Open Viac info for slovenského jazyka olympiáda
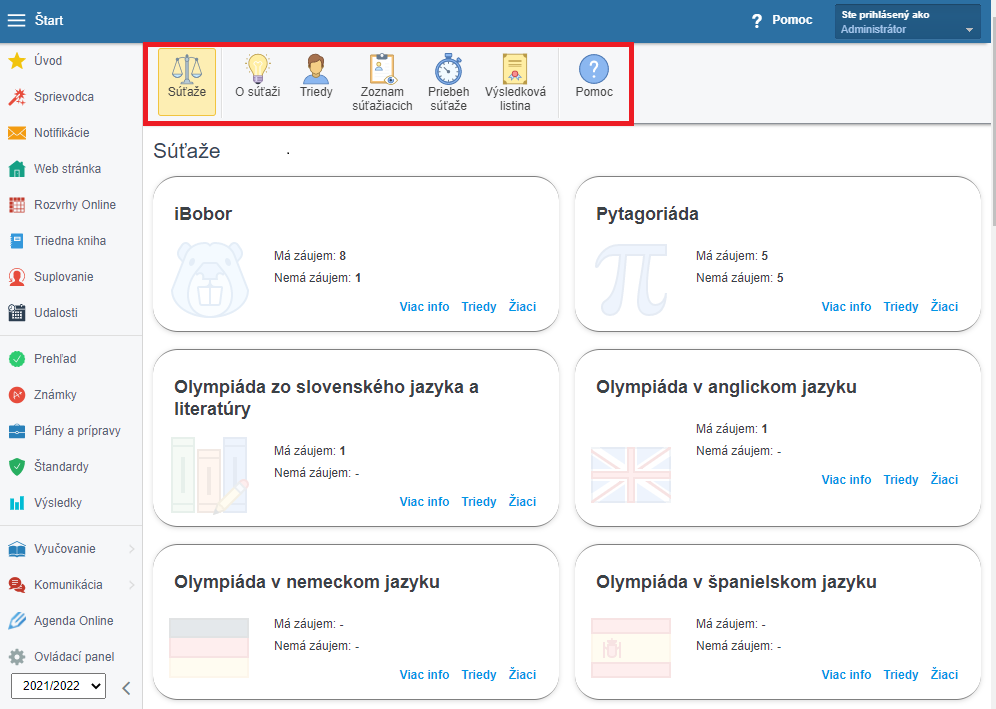 [x=424, y=502]
